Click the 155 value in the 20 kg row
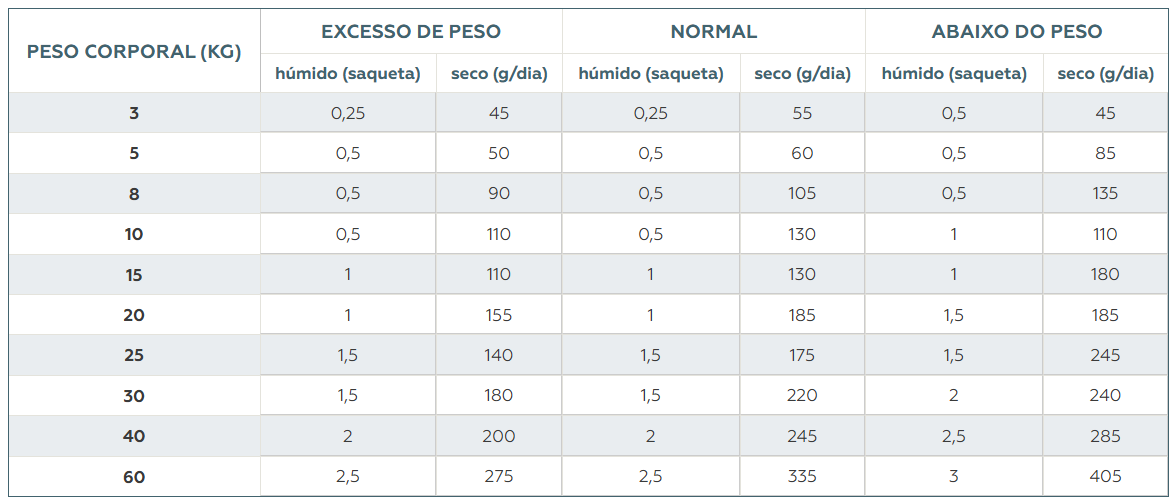The image size is (1175, 502). click(x=499, y=315)
